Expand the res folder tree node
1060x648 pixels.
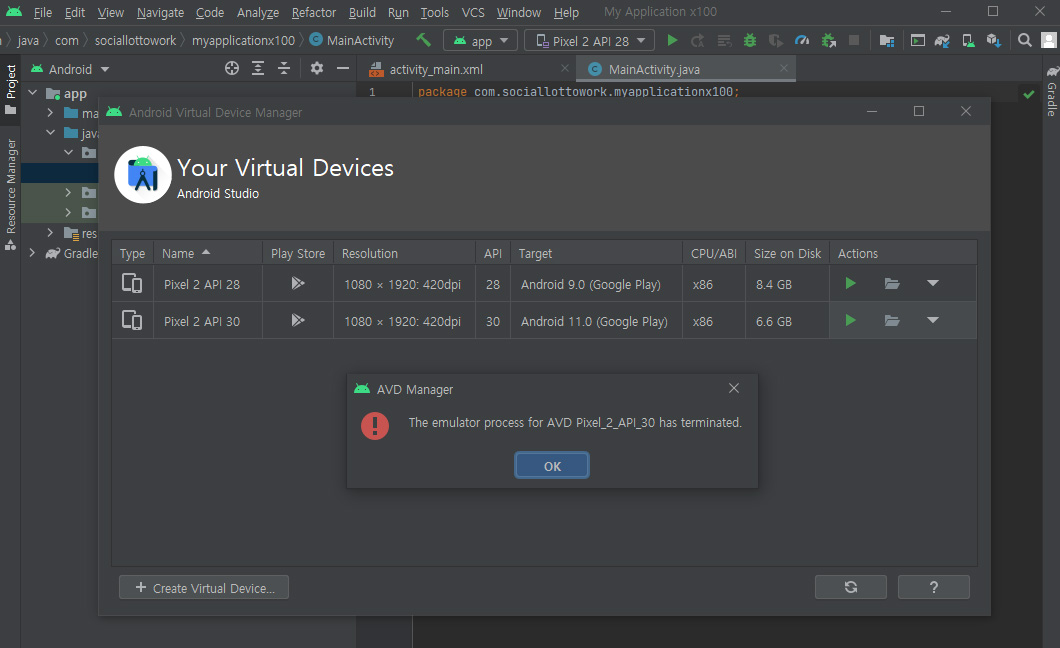50,232
